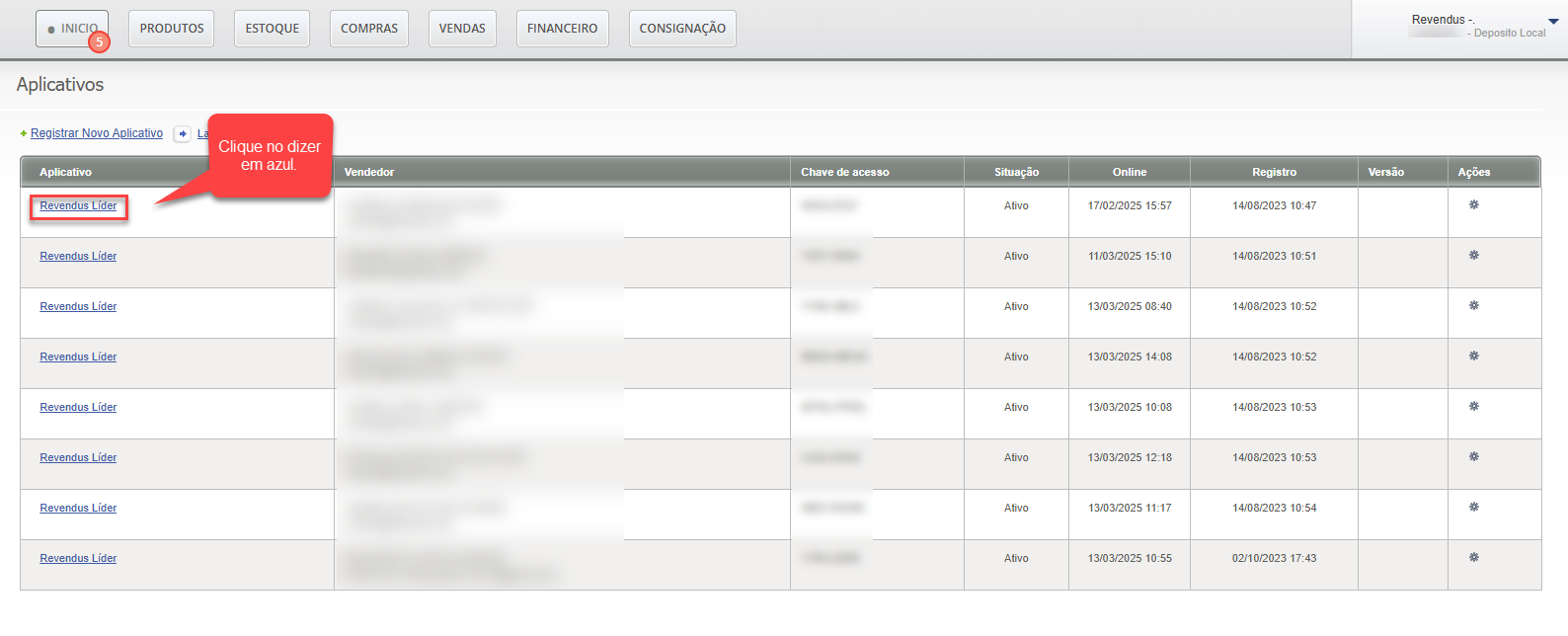Click the red notification badge showing 5
This screenshot has height=636, width=1568.
click(x=99, y=42)
